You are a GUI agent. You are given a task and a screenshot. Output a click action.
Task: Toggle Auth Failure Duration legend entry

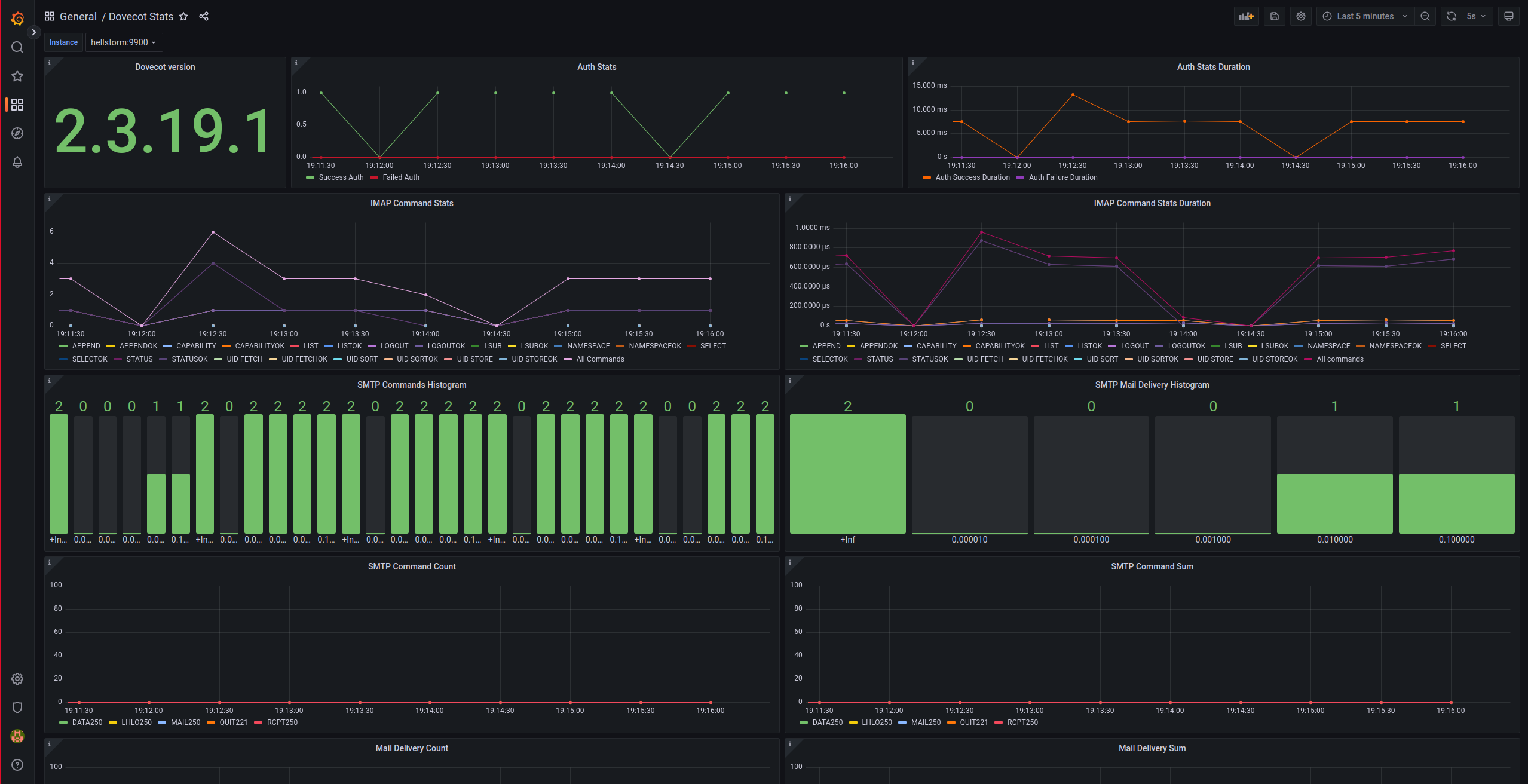1062,177
